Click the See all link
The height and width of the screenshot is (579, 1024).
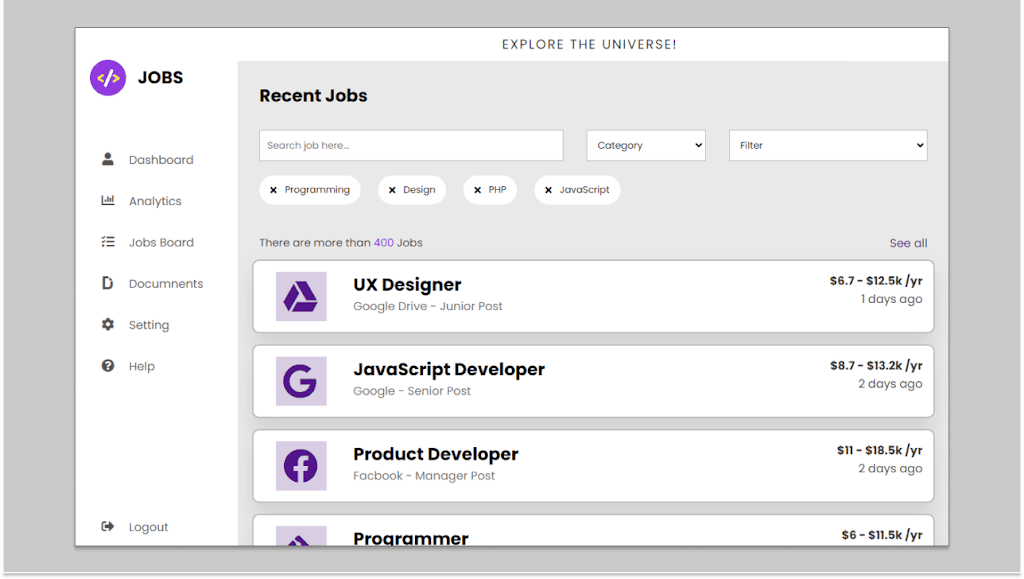click(908, 242)
